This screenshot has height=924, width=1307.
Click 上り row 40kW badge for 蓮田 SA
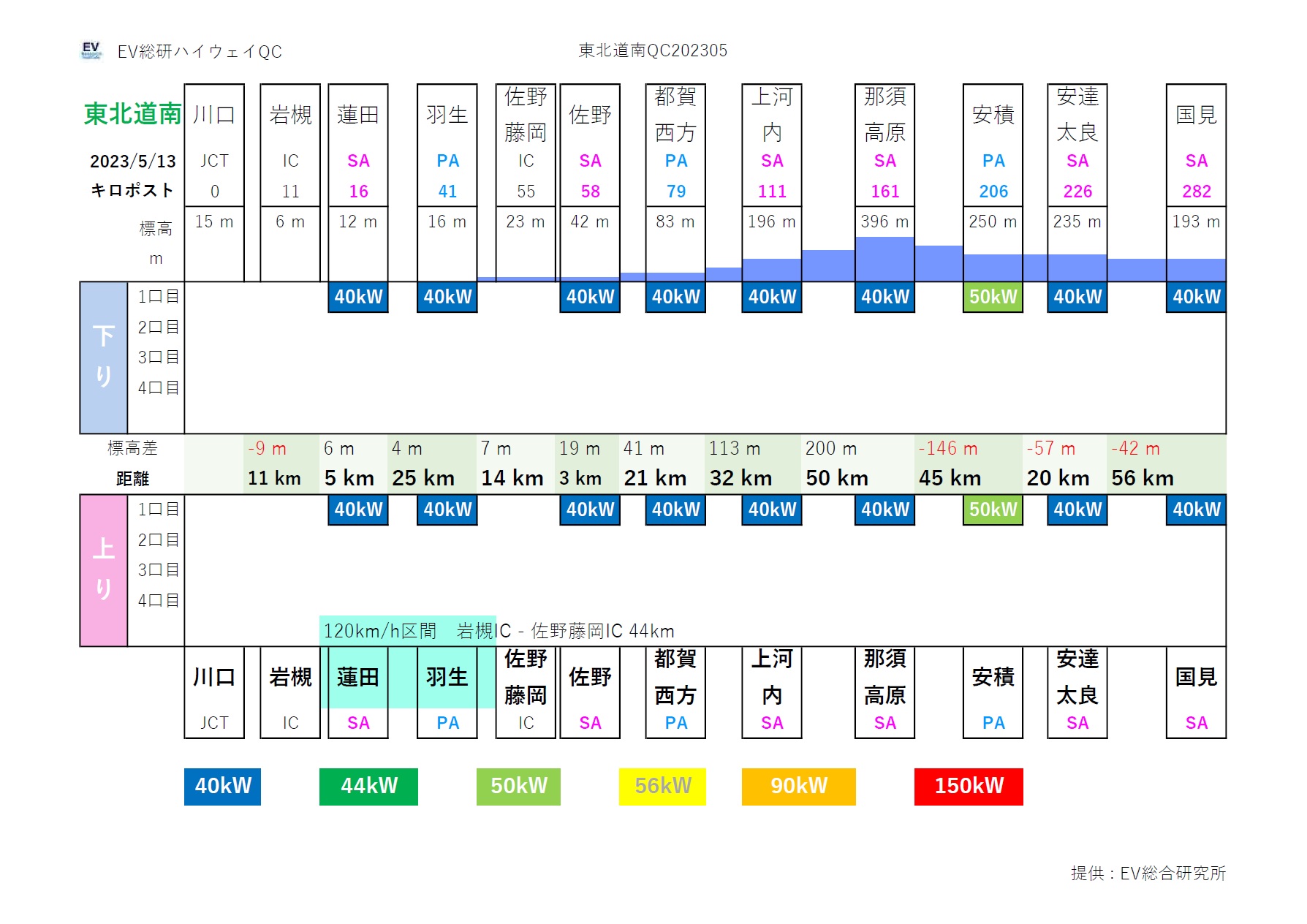coord(358,510)
